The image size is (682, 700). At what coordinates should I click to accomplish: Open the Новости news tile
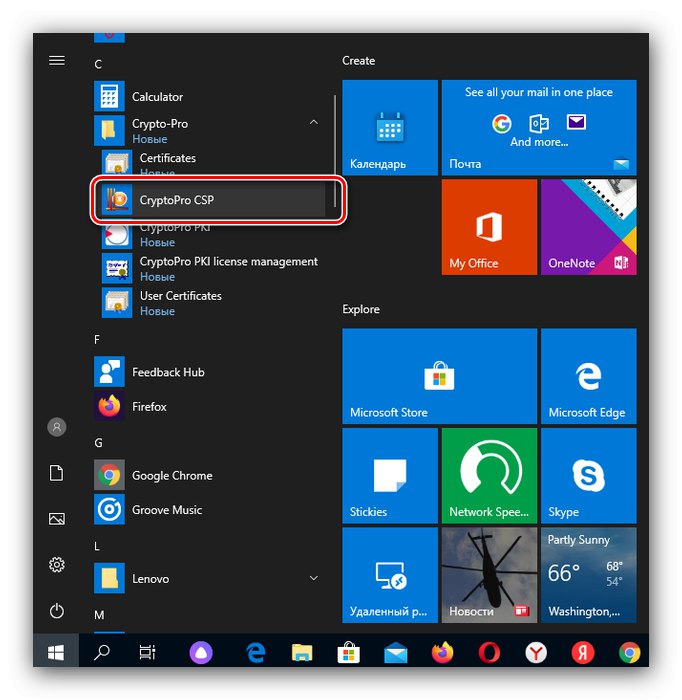point(489,575)
